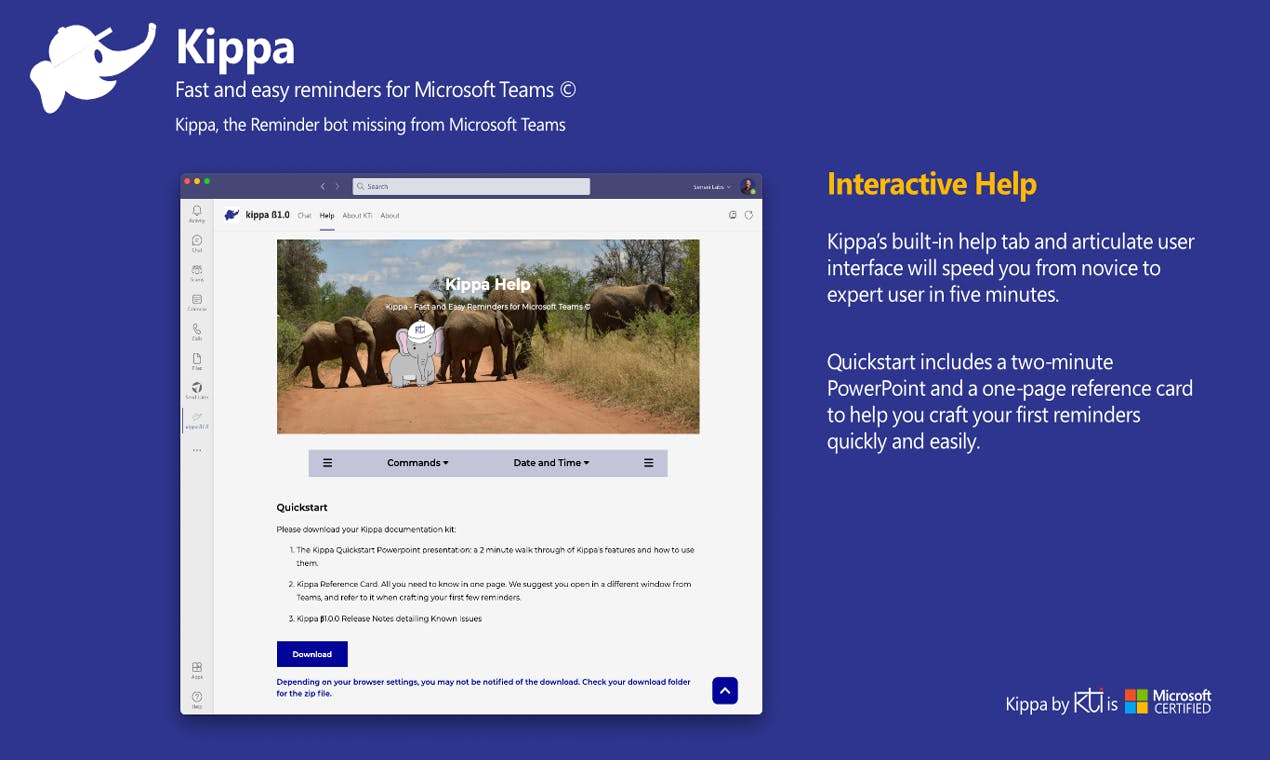The image size is (1270, 760).
Task: Switch to the About KTi tab
Action: pos(357,215)
